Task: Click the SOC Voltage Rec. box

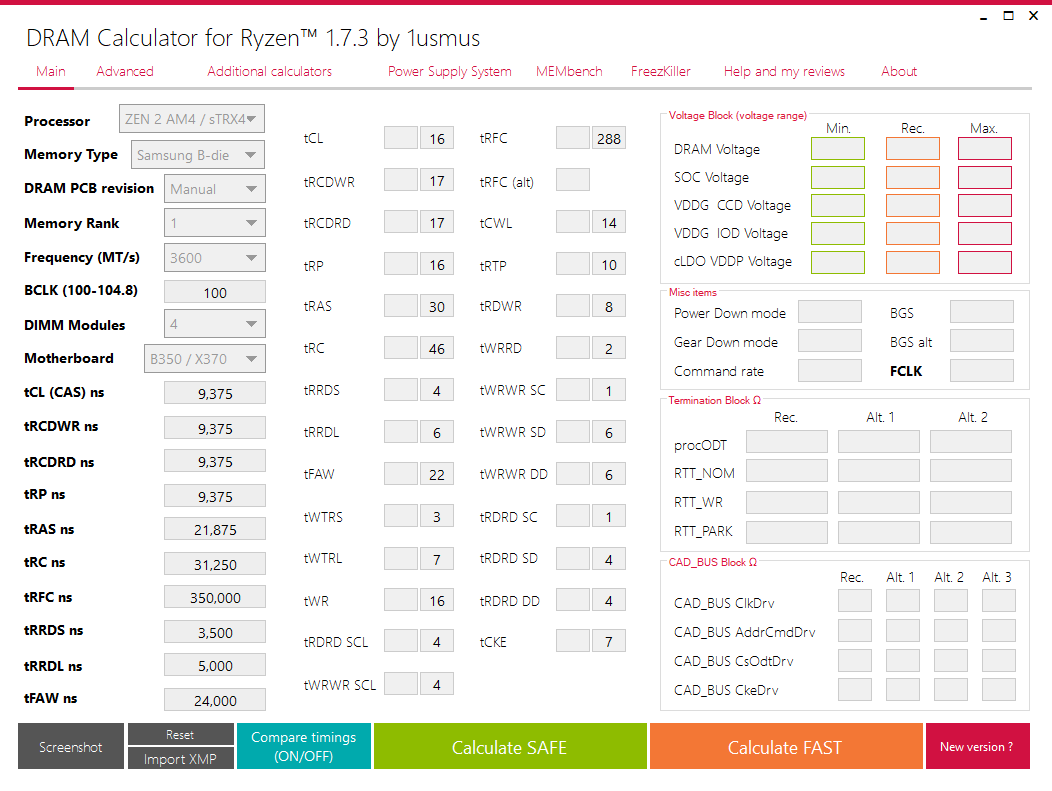Action: pyautogui.click(x=912, y=177)
